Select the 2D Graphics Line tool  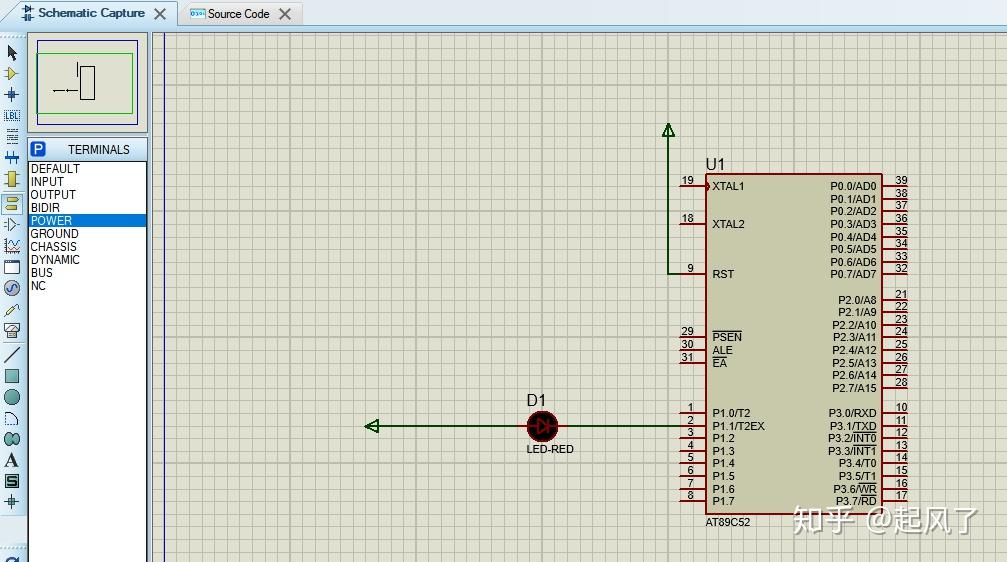[12, 354]
